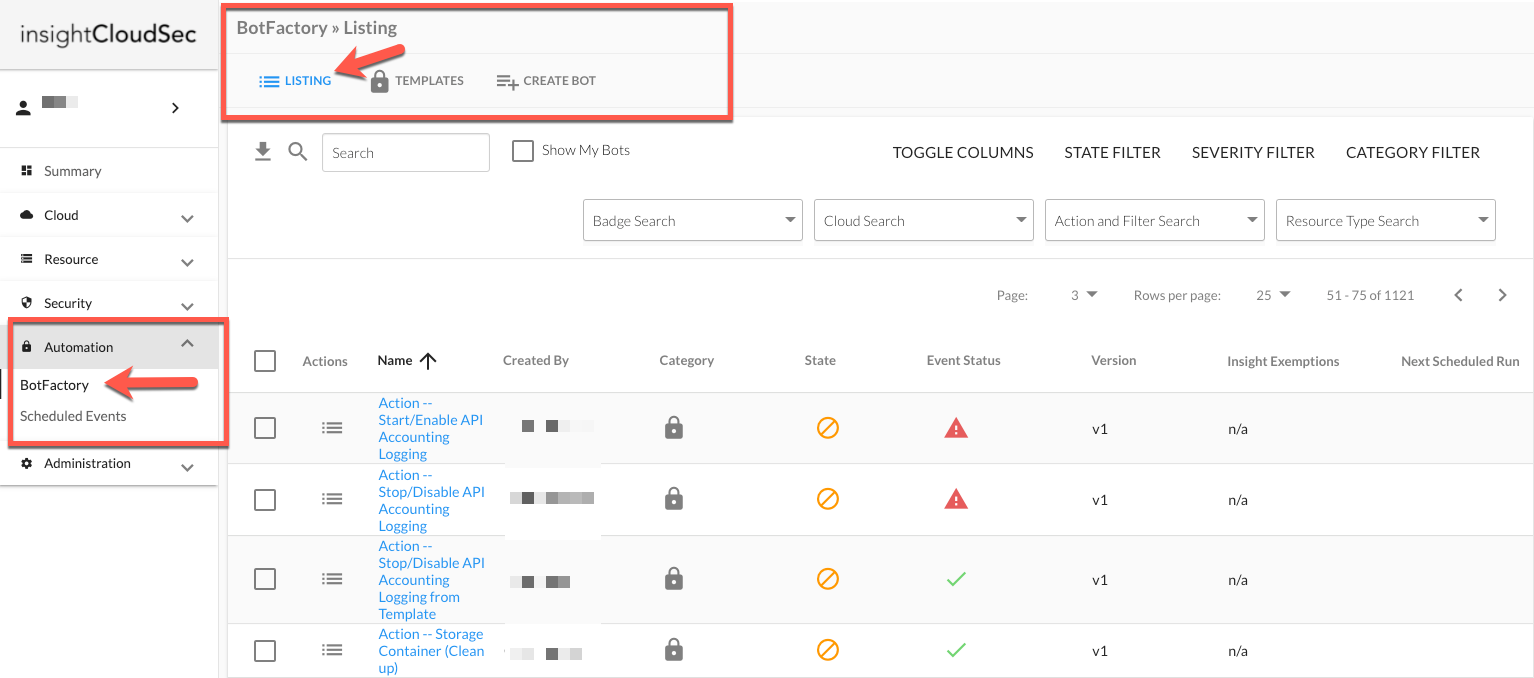1534x678 pixels.
Task: Click inside the Search text field
Action: tap(406, 152)
